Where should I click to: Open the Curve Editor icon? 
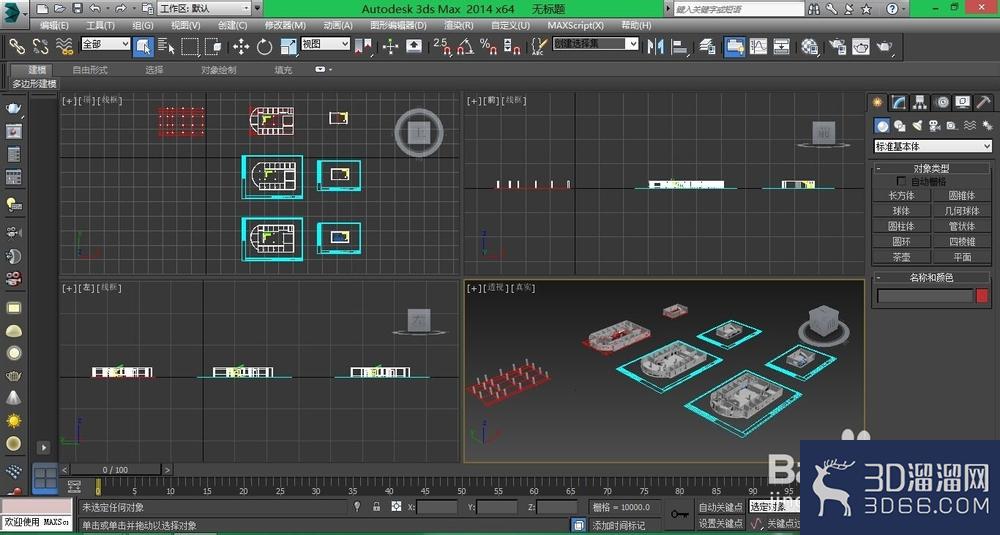(758, 46)
